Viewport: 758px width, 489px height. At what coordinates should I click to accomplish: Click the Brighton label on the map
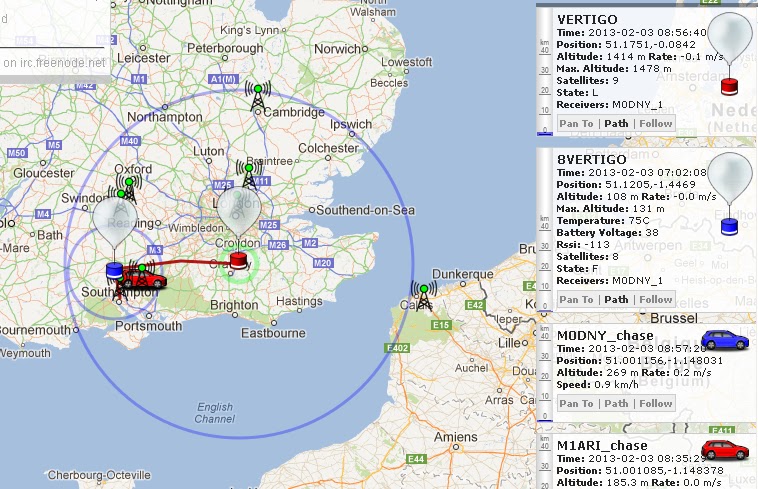pos(234,305)
